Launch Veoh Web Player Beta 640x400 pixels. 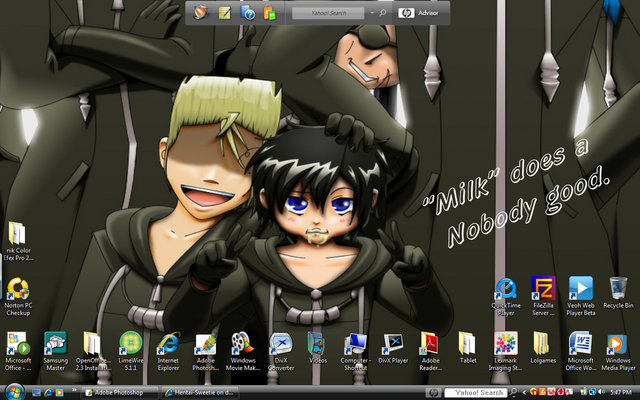point(580,296)
